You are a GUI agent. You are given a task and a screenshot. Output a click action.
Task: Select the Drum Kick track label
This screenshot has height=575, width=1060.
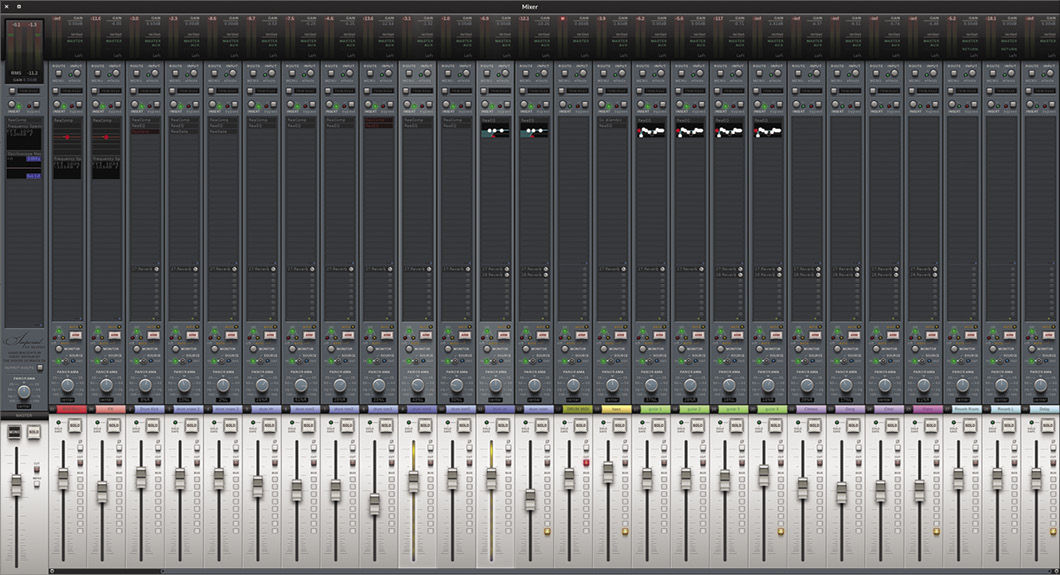[149, 409]
